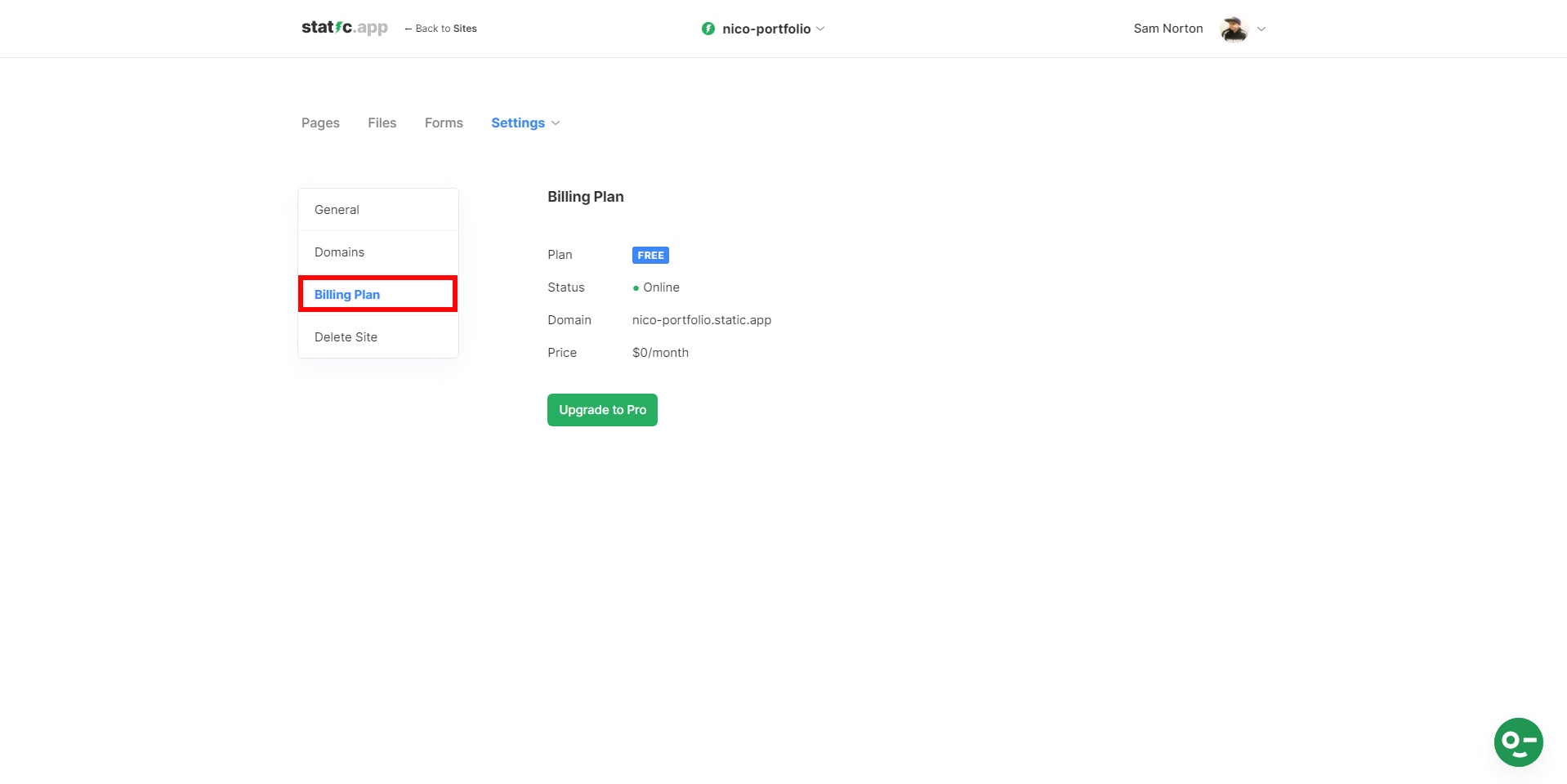Click the FREE plan badge
Image resolution: width=1567 pixels, height=784 pixels.
click(x=650, y=255)
